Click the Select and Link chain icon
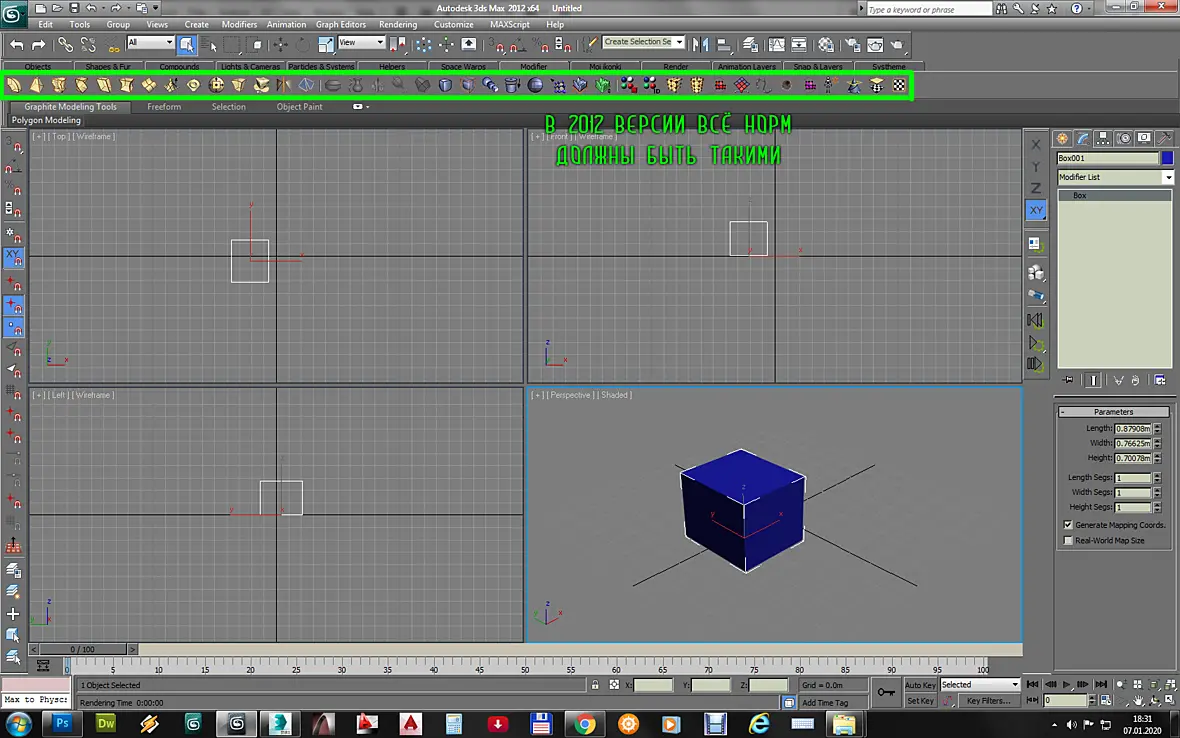This screenshot has width=1180, height=738. point(65,45)
